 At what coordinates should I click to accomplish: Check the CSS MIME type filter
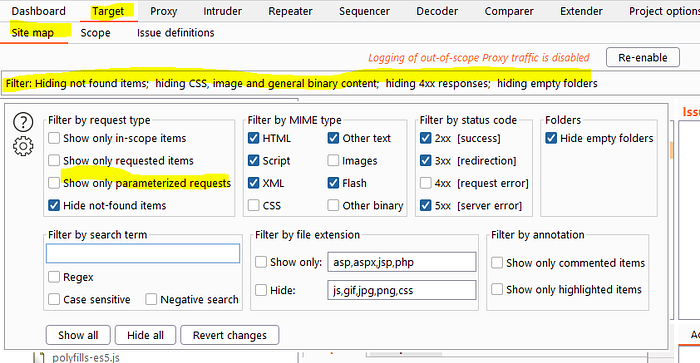[x=254, y=205]
